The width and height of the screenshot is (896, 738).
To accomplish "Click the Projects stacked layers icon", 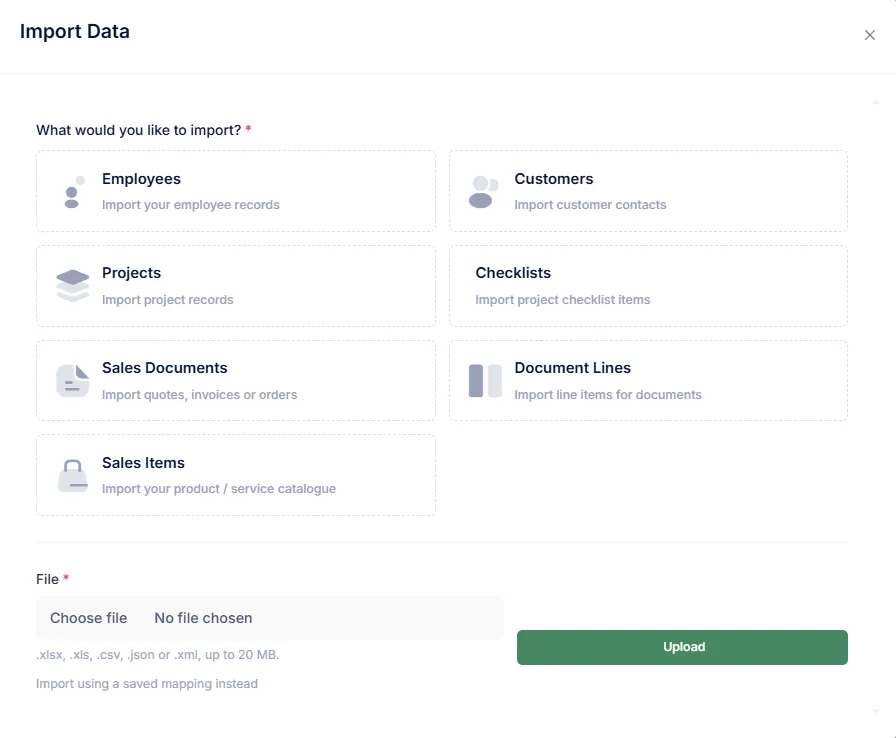I will click(x=73, y=286).
